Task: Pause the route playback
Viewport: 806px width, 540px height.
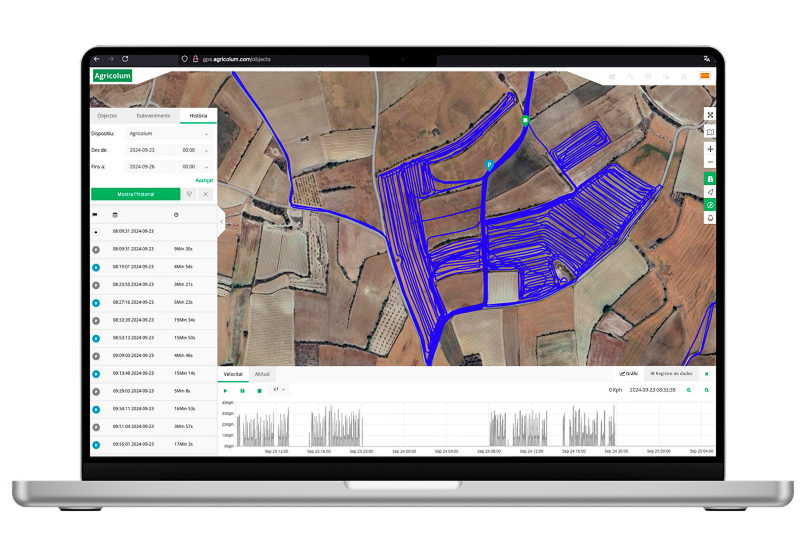Action: pos(242,390)
